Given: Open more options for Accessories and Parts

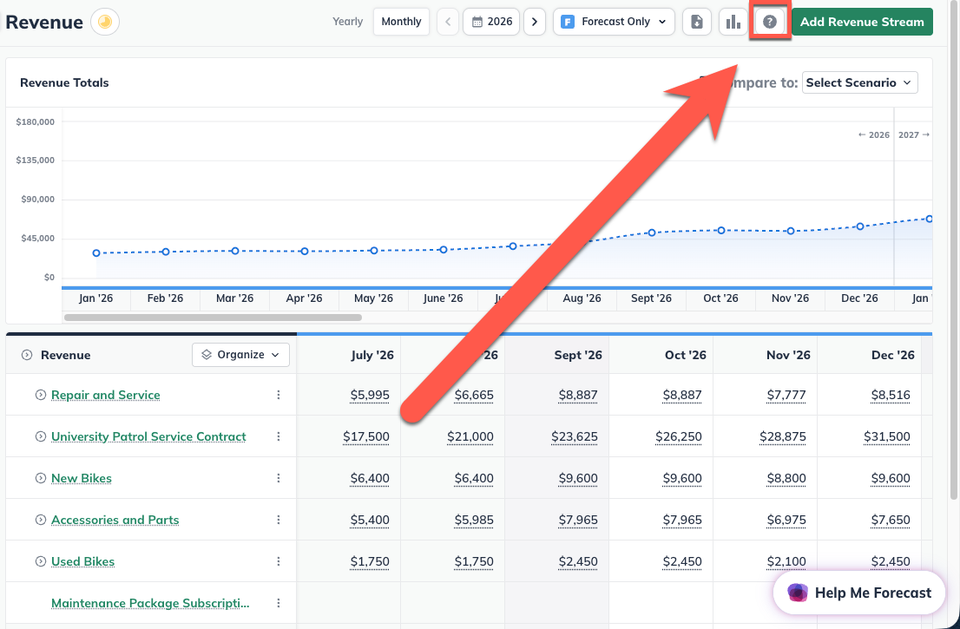Looking at the screenshot, I should click(x=279, y=520).
